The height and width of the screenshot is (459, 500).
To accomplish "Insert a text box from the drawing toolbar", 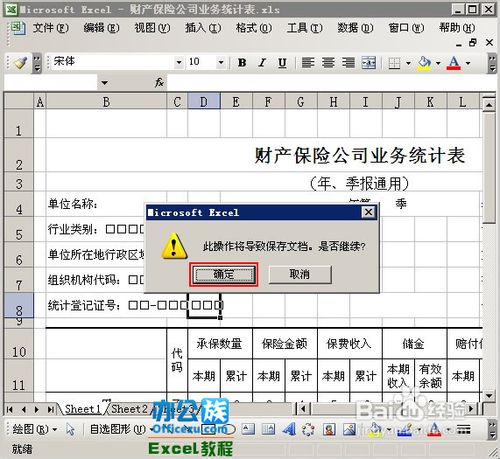I will (248, 429).
